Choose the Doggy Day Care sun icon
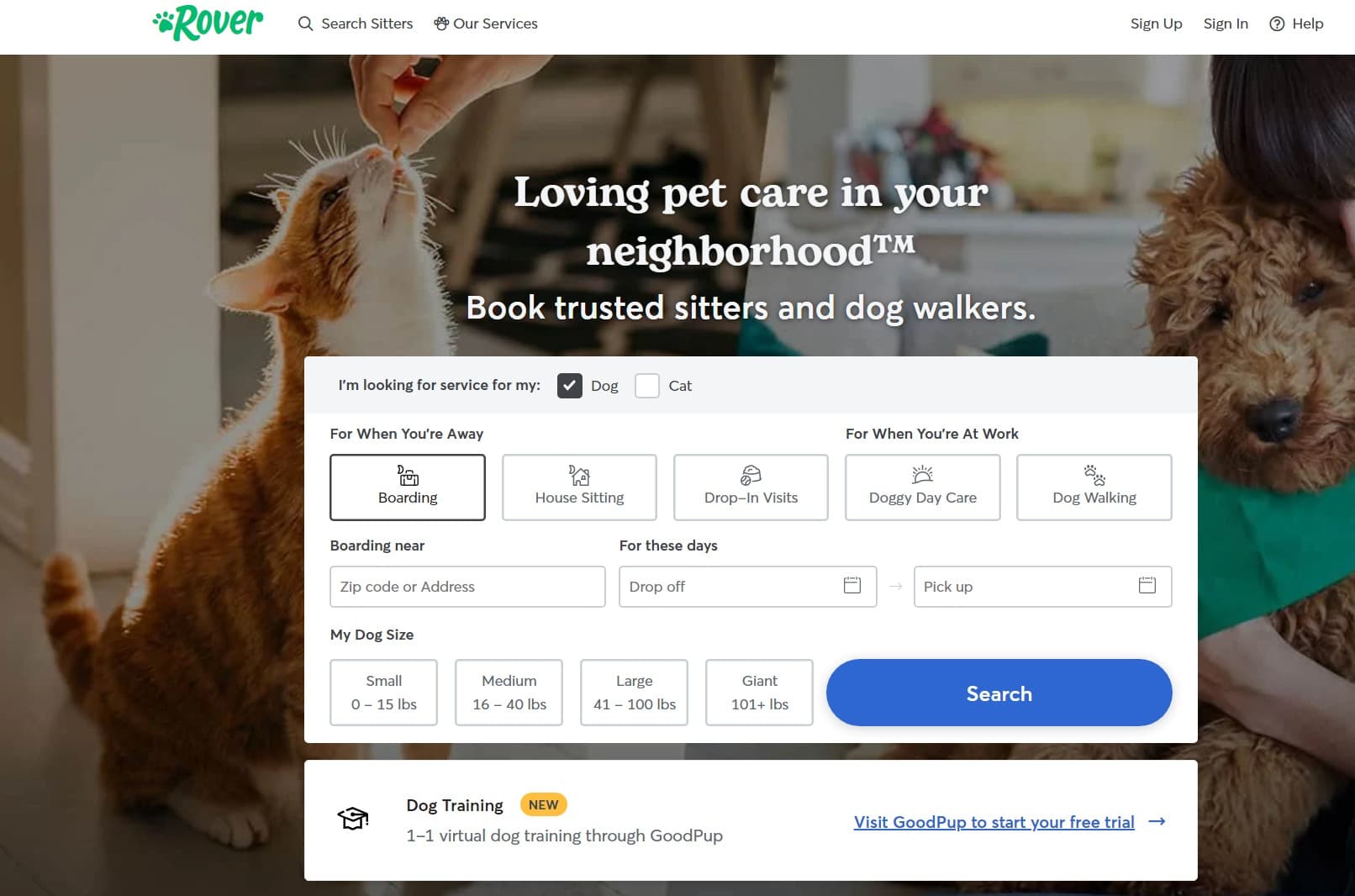1355x896 pixels. (x=922, y=475)
